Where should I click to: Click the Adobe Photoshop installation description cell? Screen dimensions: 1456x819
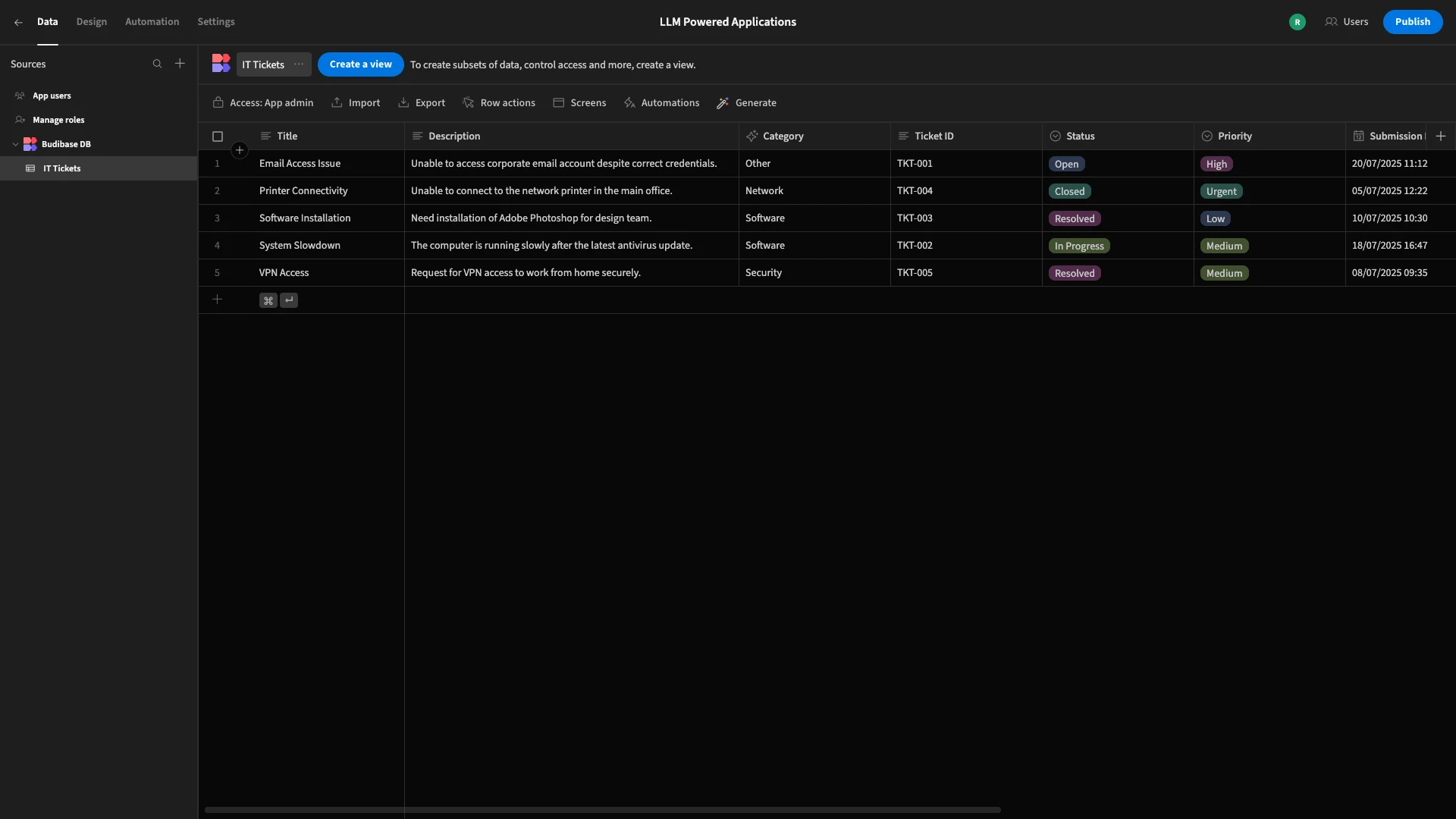click(572, 218)
